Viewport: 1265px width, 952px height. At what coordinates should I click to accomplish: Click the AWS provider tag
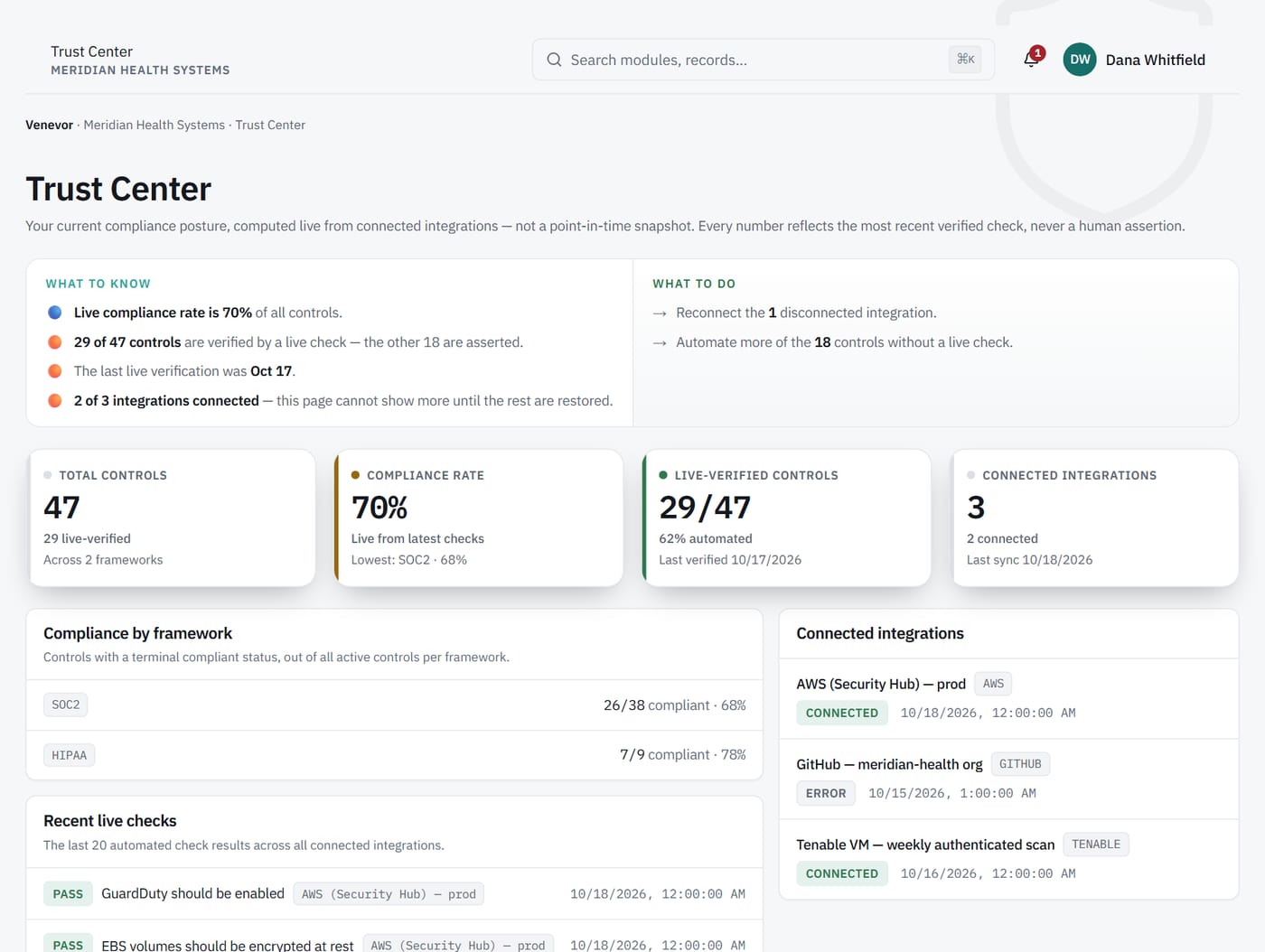tap(993, 684)
